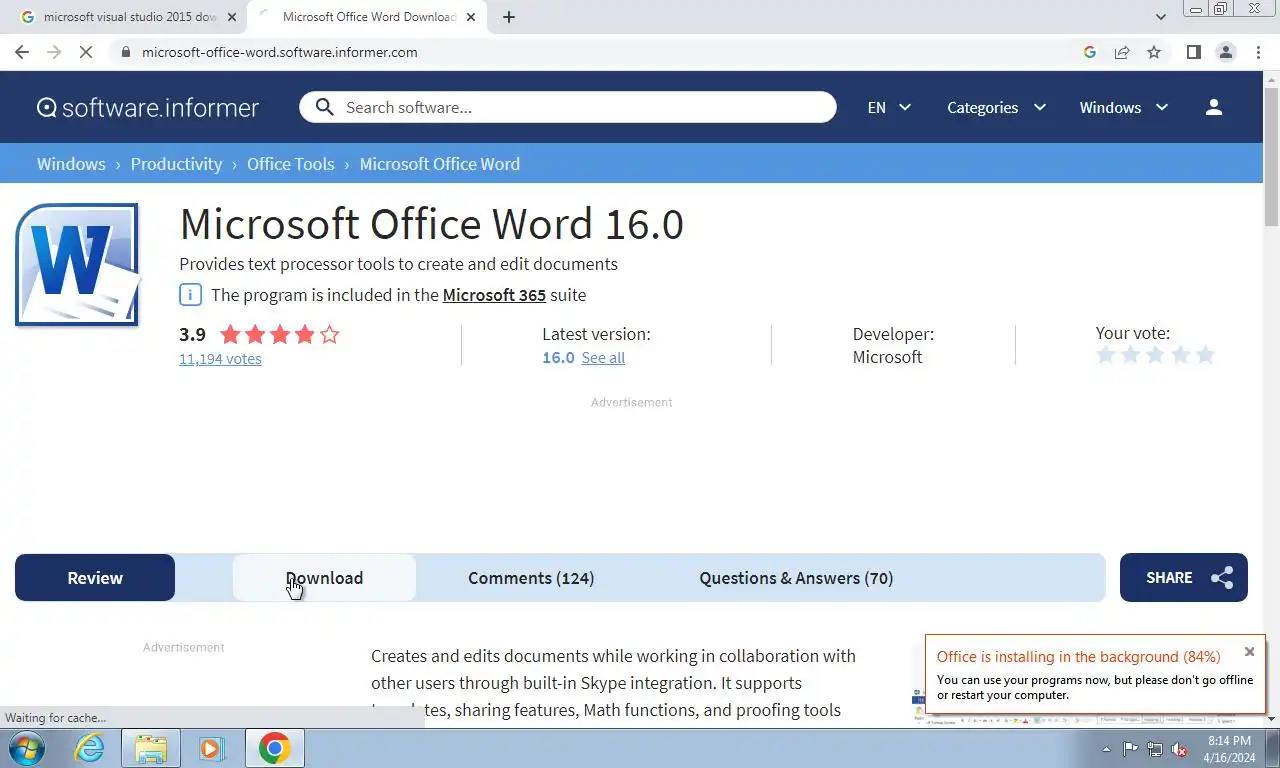This screenshot has height=768, width=1280.
Task: Show hidden tray icons arrow
Action: (1106, 749)
